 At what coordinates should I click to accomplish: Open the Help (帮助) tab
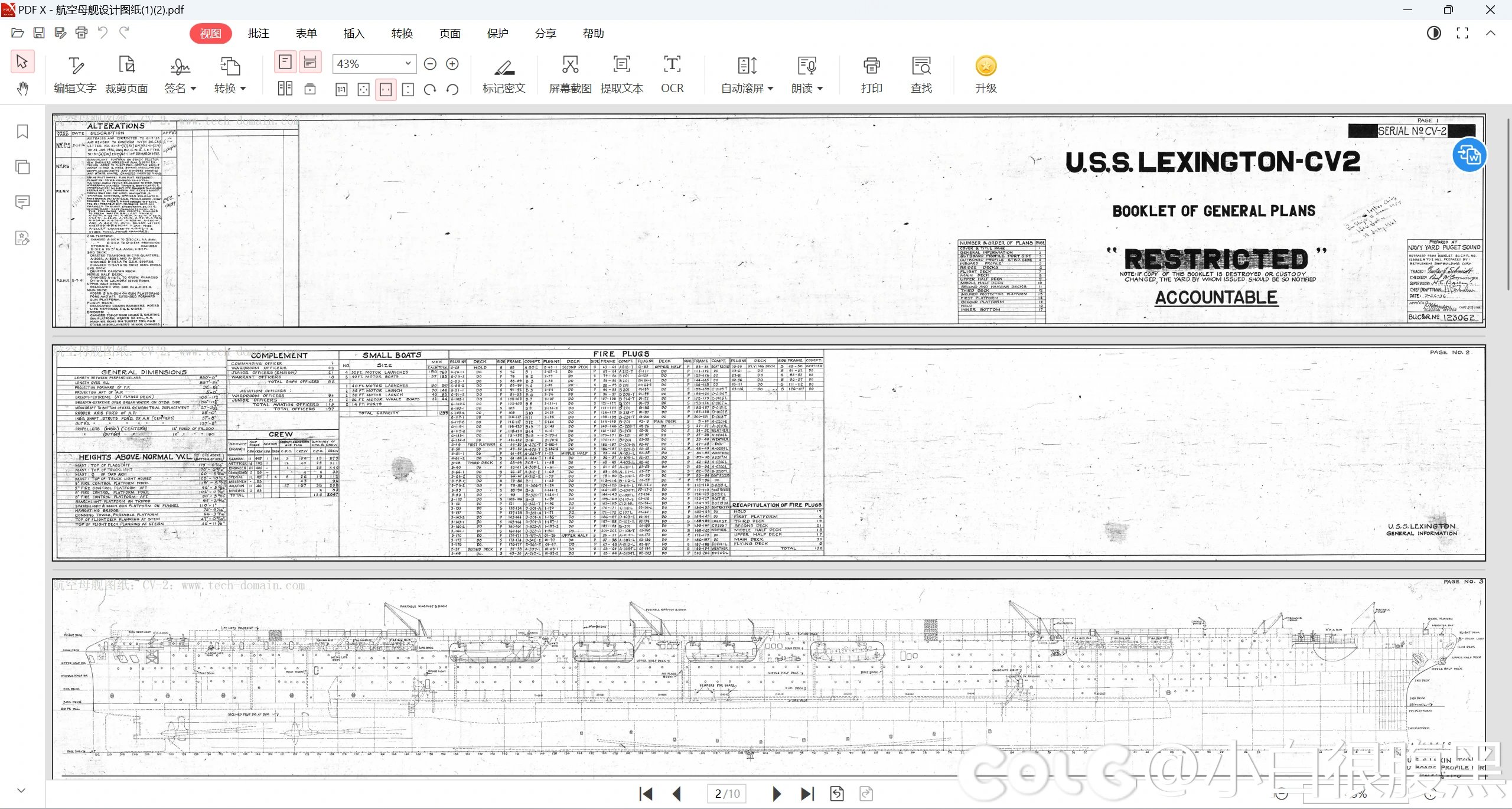594,34
